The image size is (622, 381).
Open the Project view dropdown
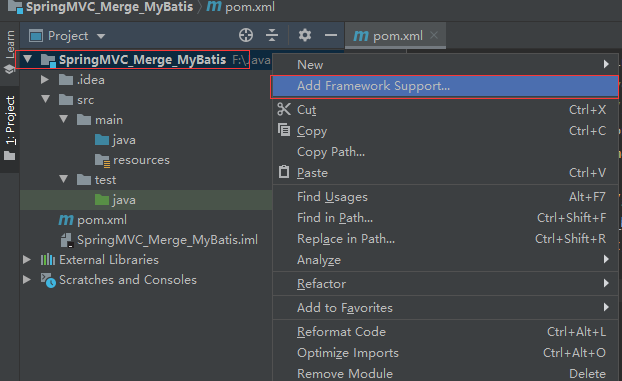[101, 36]
